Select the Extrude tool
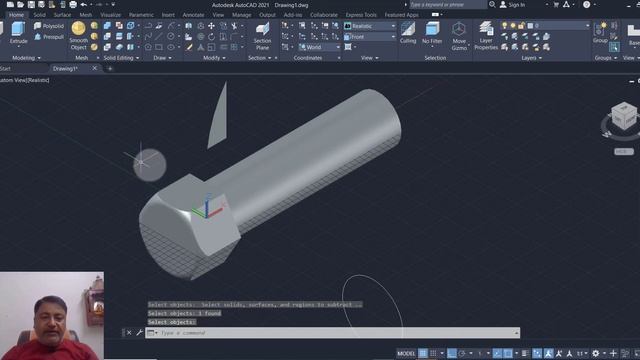 pos(18,33)
